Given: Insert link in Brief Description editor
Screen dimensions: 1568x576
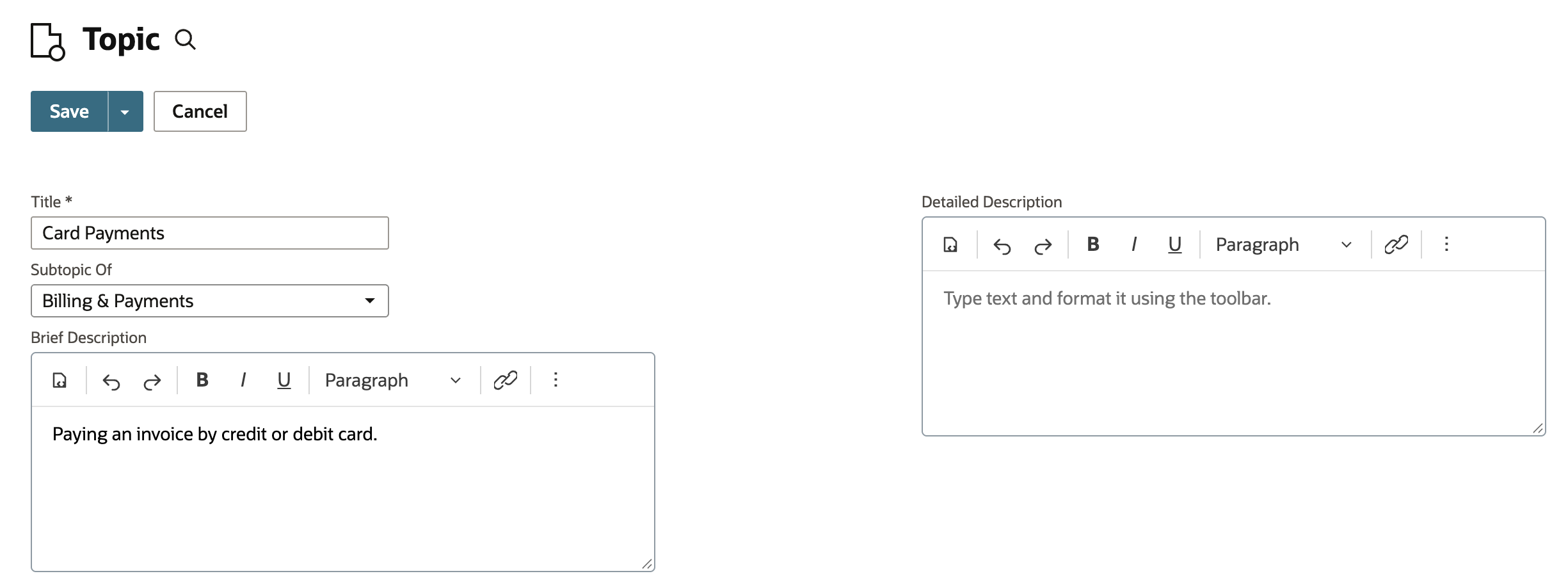Looking at the screenshot, I should (506, 380).
